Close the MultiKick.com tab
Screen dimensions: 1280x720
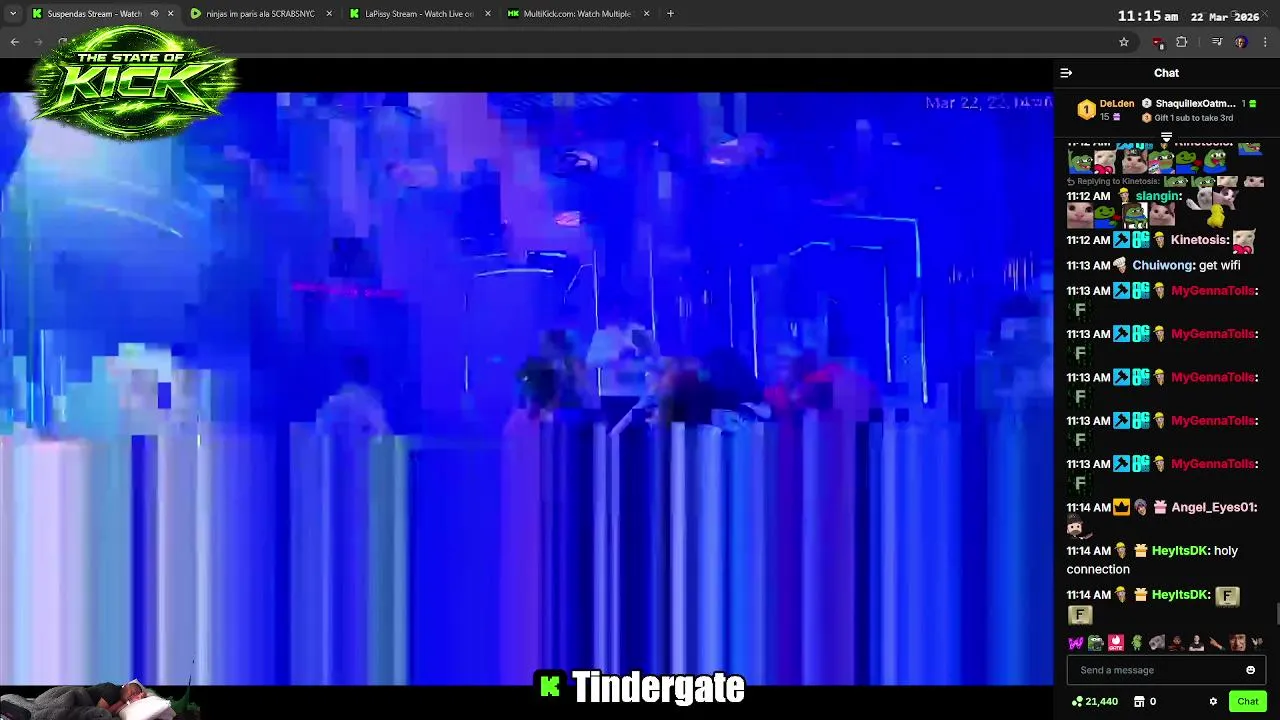point(646,14)
